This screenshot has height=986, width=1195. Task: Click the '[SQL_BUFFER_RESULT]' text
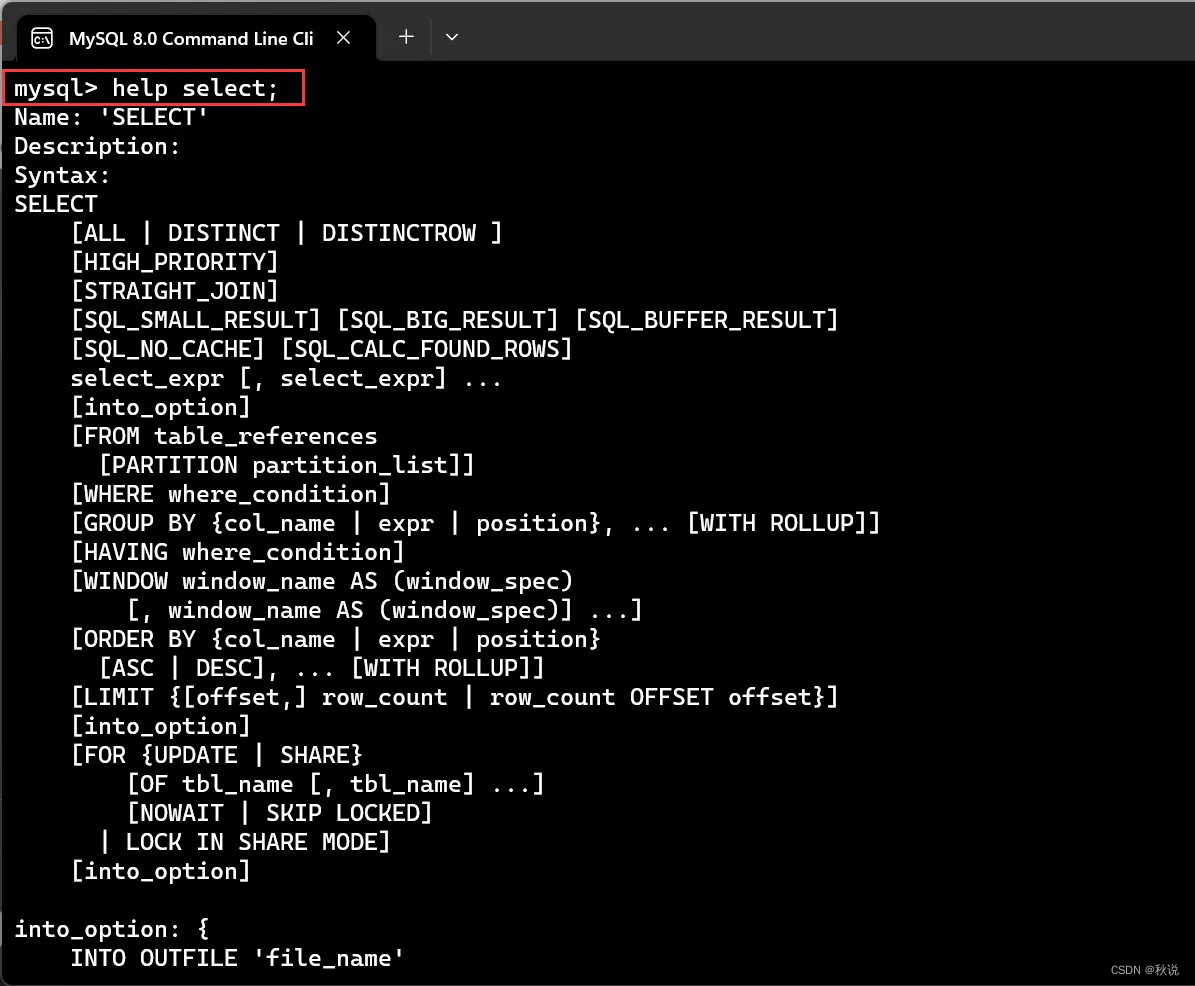pos(706,320)
